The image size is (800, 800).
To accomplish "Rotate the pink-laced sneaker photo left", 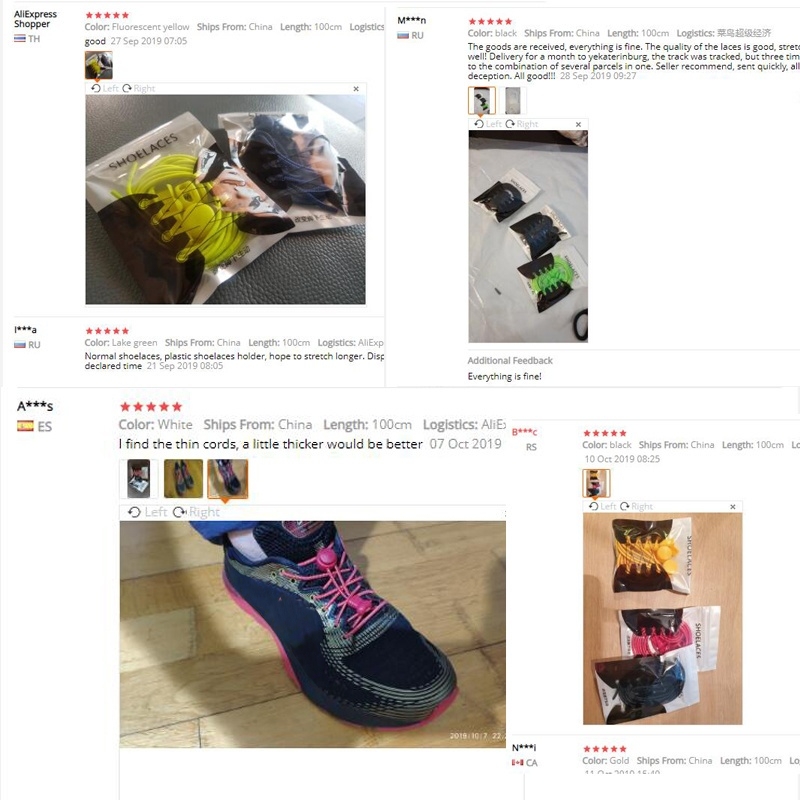I will pos(147,512).
